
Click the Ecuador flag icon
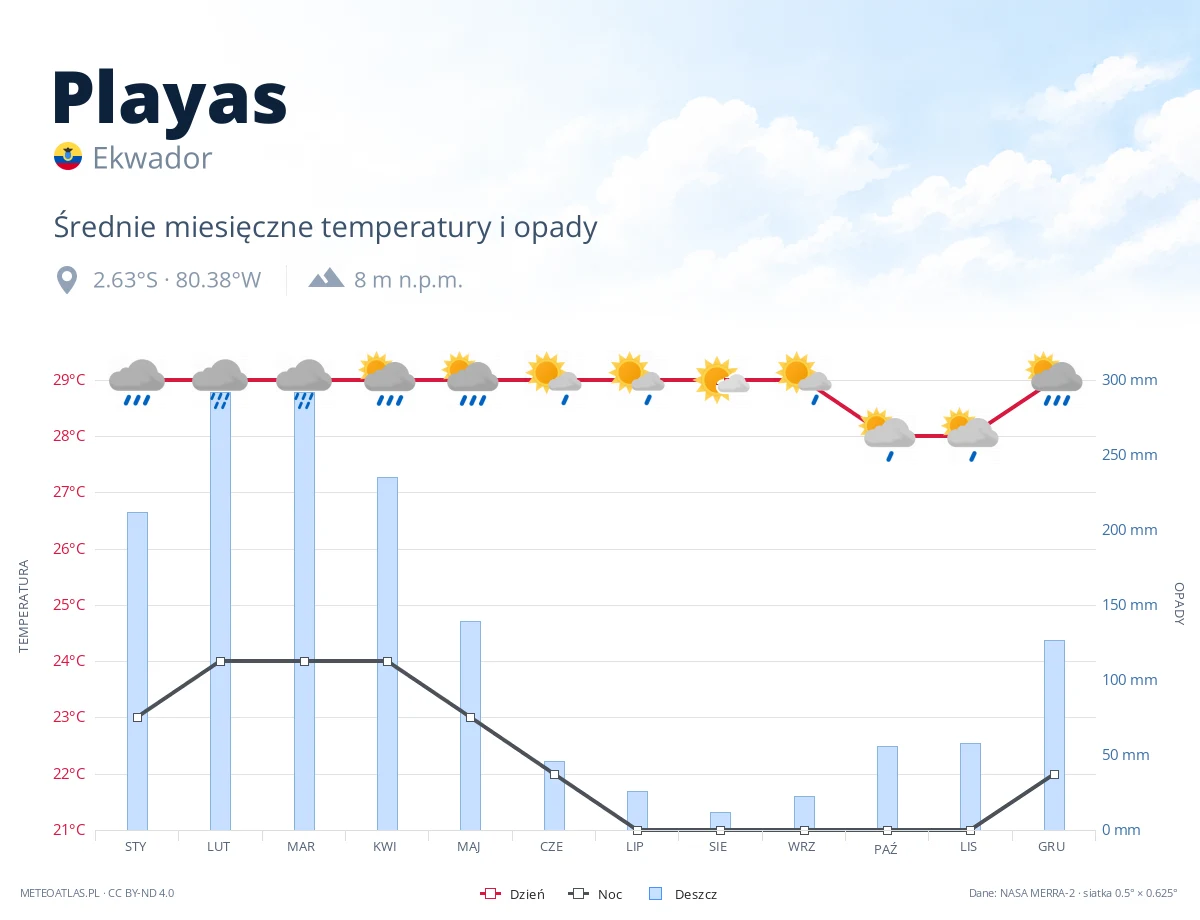click(68, 156)
